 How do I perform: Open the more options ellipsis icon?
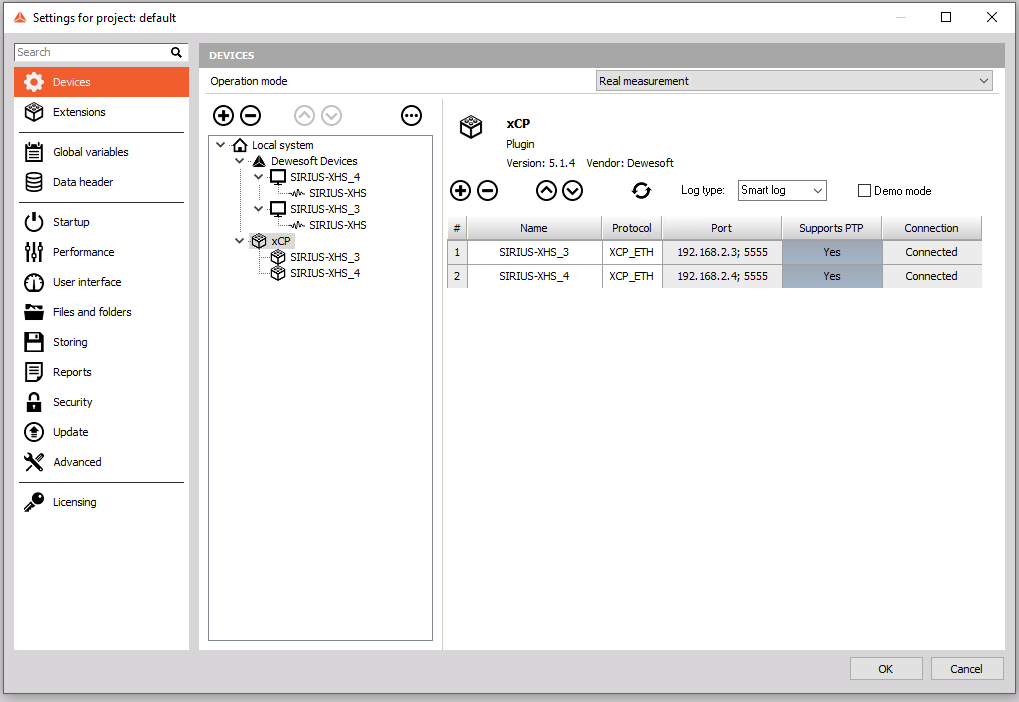411,116
